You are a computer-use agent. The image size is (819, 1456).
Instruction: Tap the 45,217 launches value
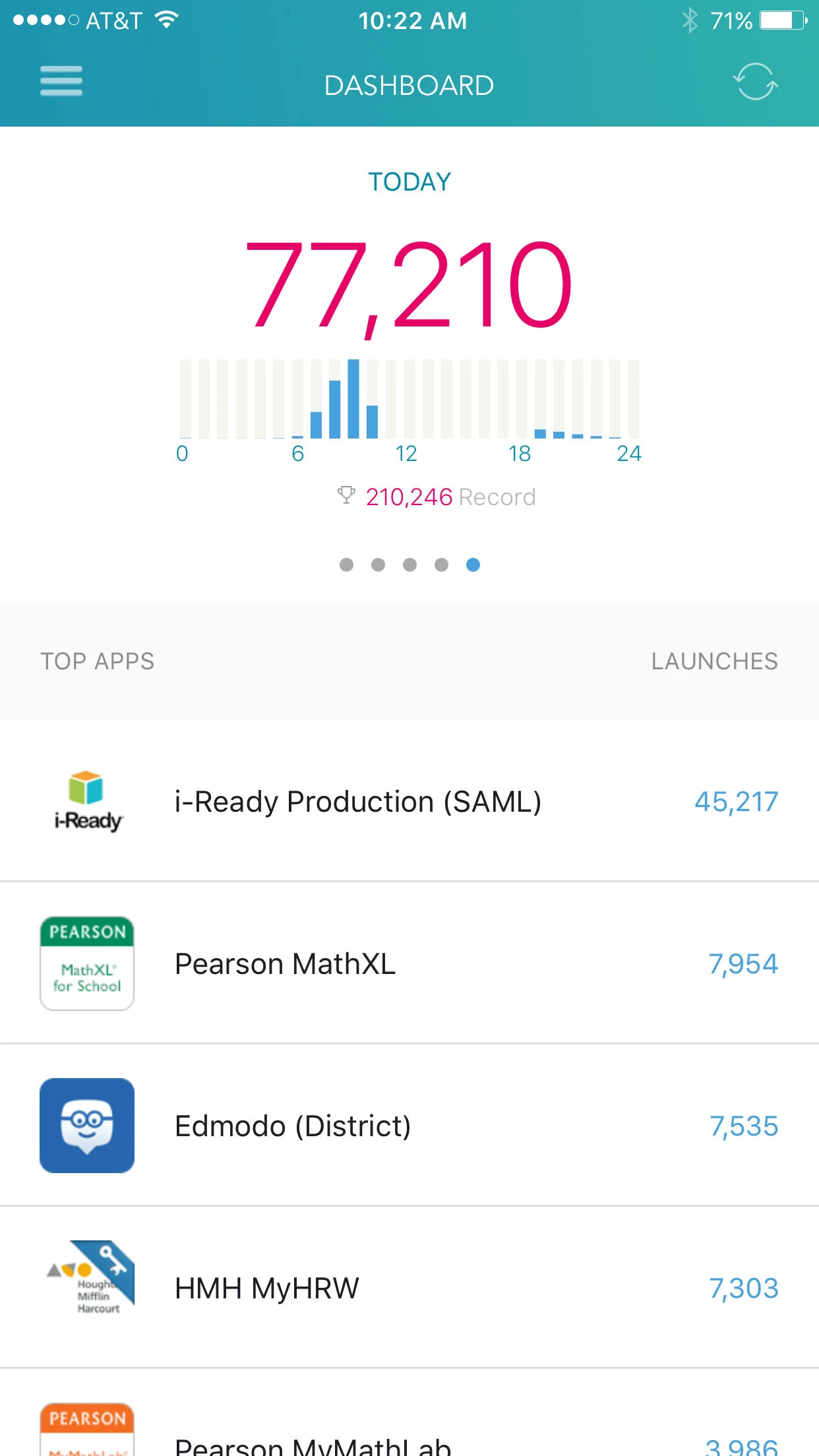click(736, 802)
